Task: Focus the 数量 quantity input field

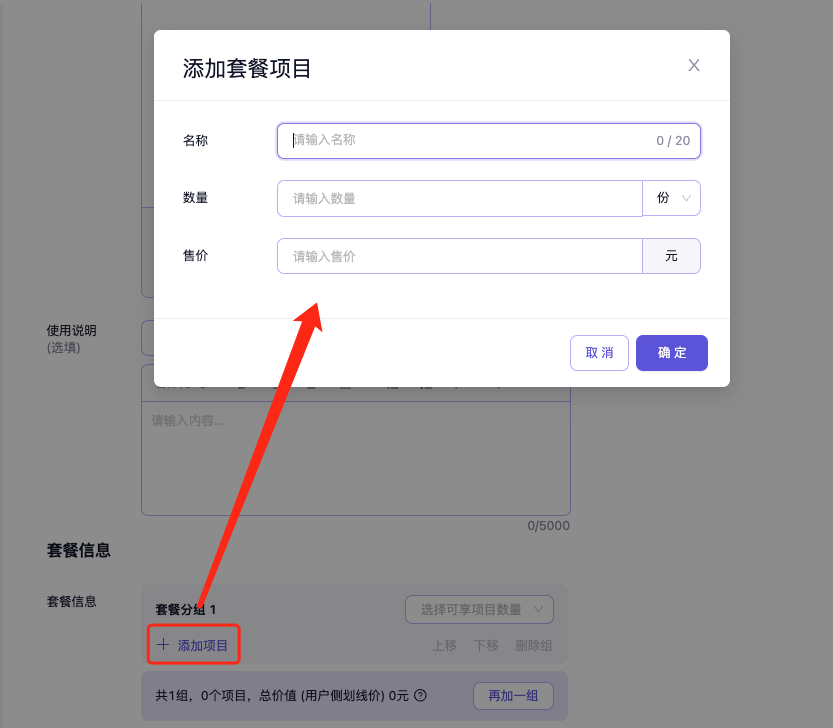Action: coord(459,198)
